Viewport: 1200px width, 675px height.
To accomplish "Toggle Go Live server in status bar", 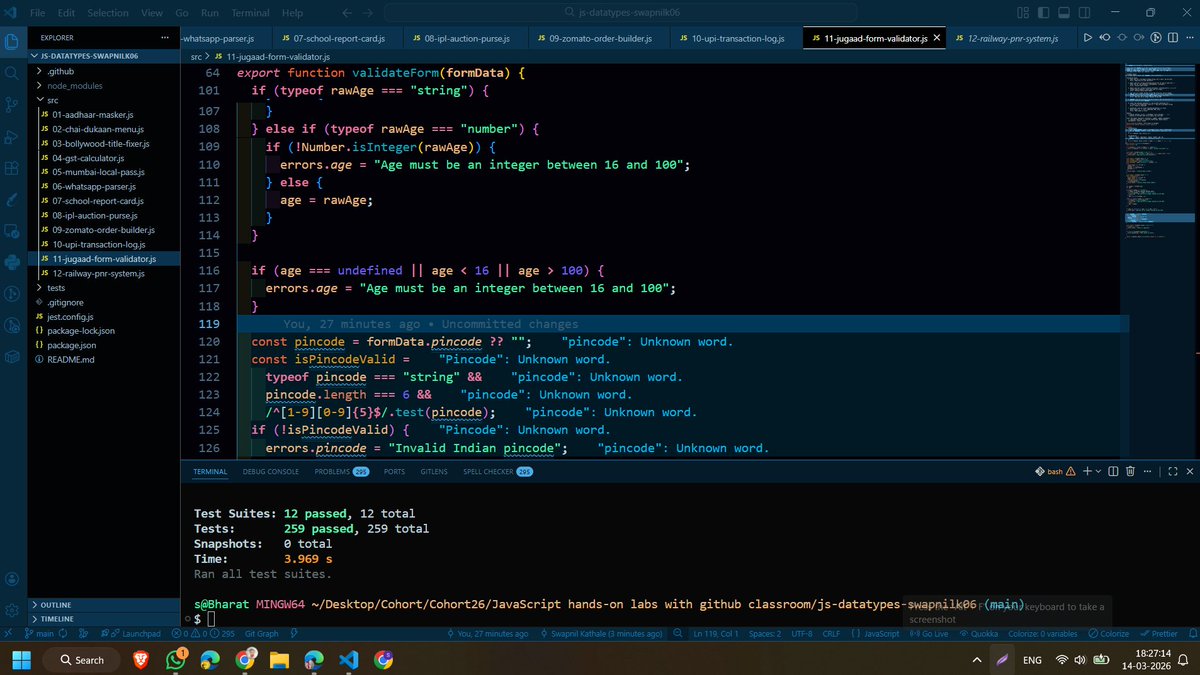I will point(927,634).
